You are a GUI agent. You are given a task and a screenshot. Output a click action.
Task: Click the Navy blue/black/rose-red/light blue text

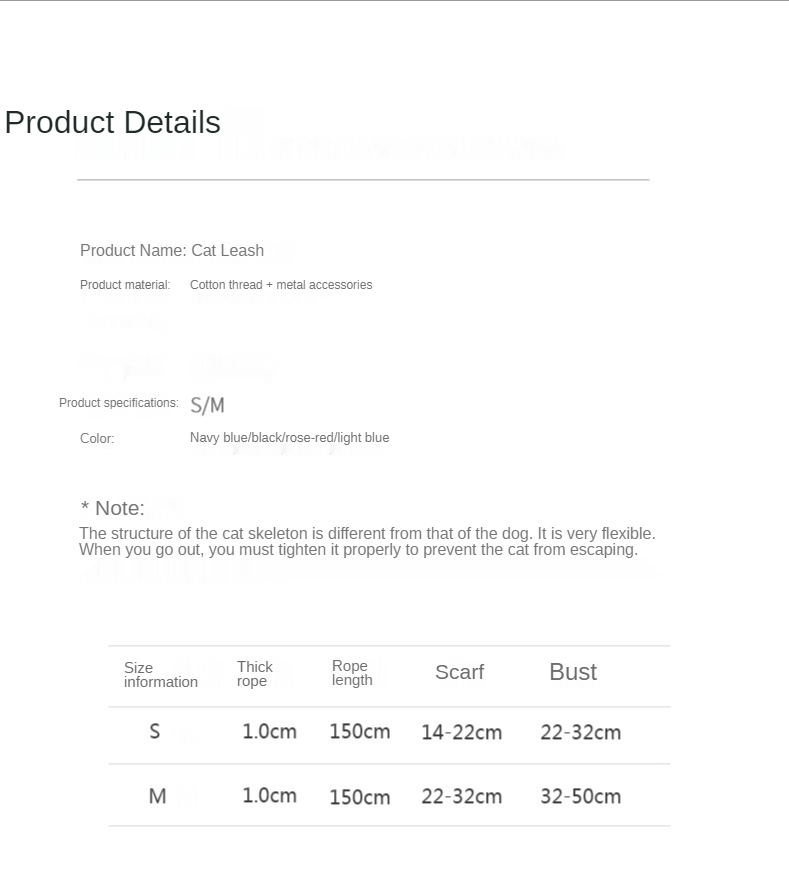289,438
